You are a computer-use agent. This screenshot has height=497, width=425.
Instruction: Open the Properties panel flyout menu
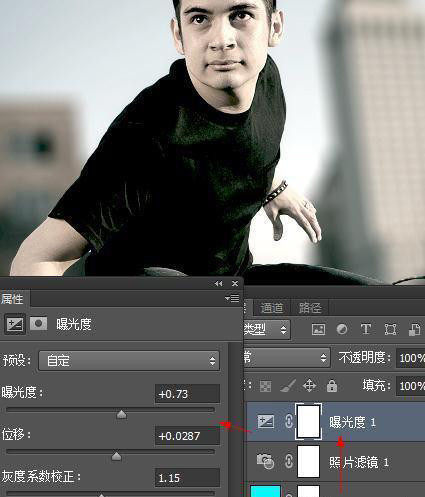click(x=232, y=298)
